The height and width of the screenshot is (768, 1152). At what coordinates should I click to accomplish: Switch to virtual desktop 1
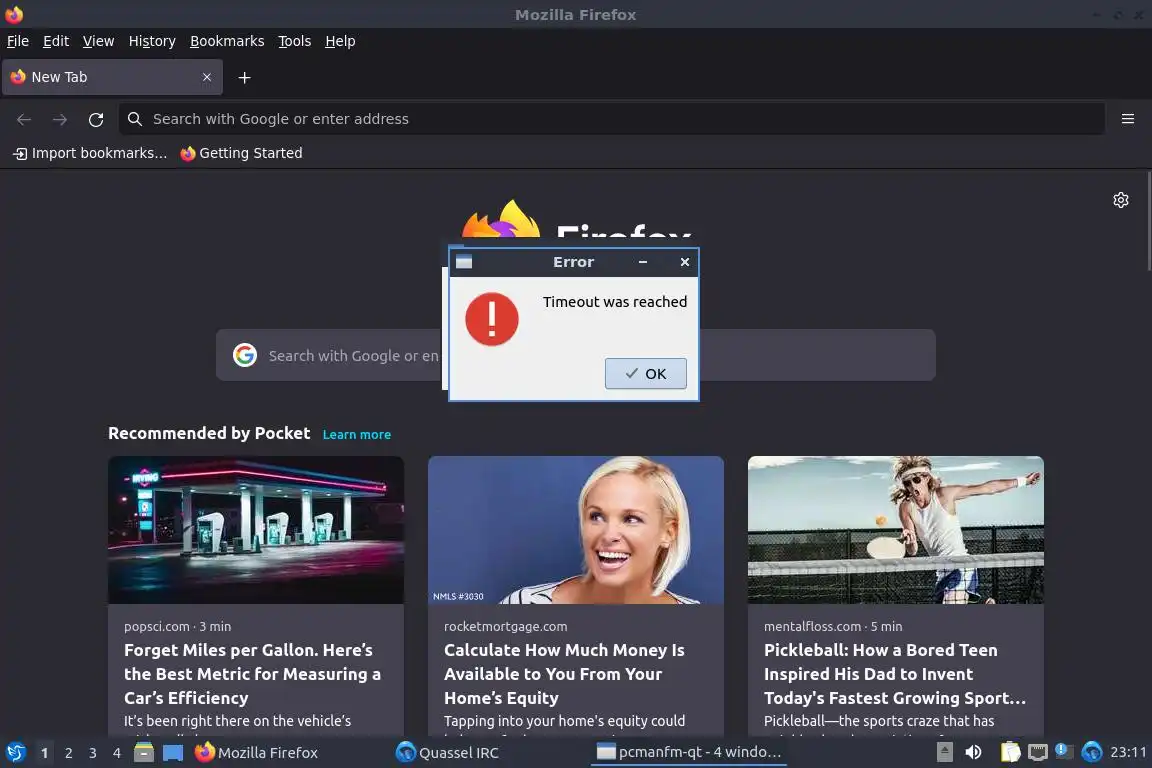click(x=44, y=753)
